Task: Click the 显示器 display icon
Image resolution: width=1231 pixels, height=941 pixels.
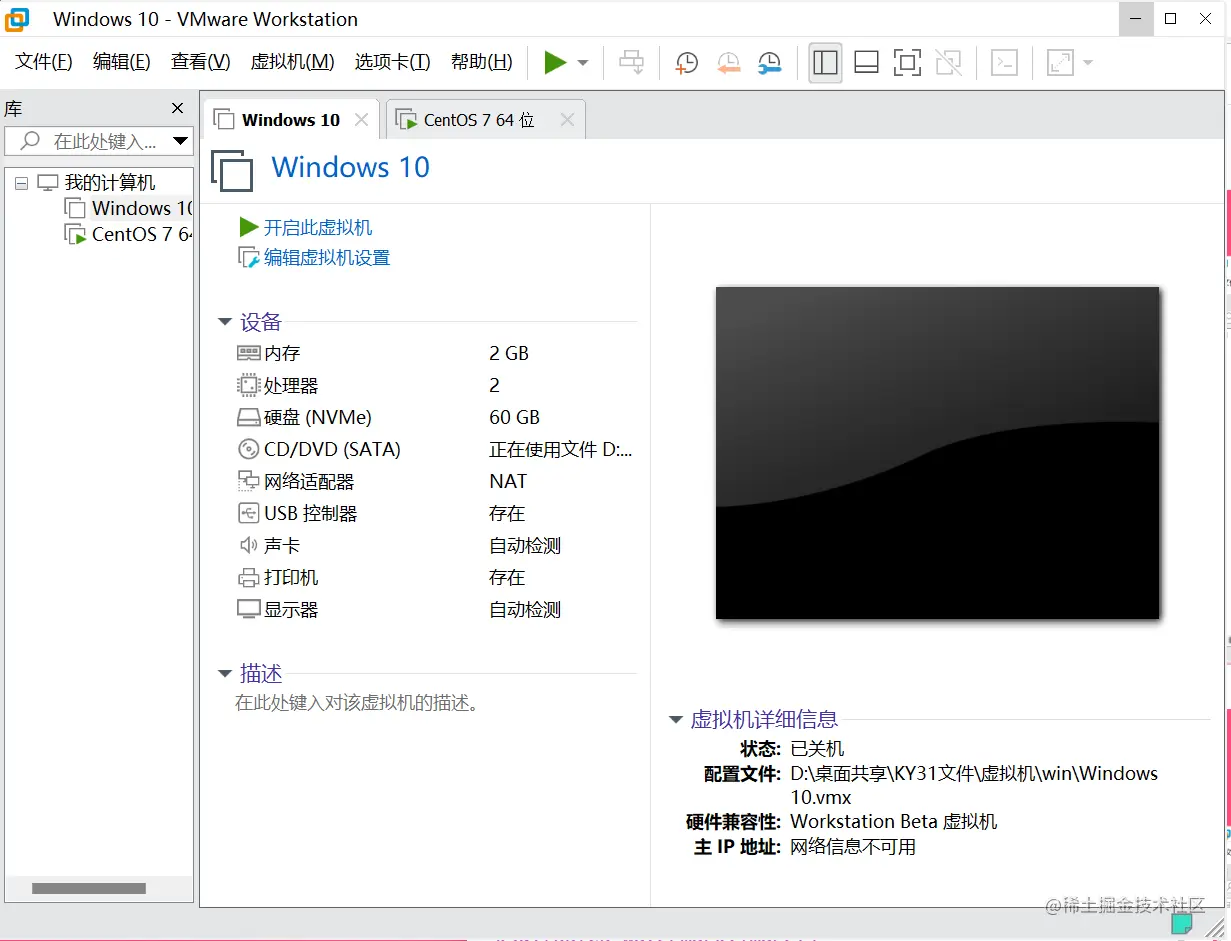Action: (x=248, y=609)
